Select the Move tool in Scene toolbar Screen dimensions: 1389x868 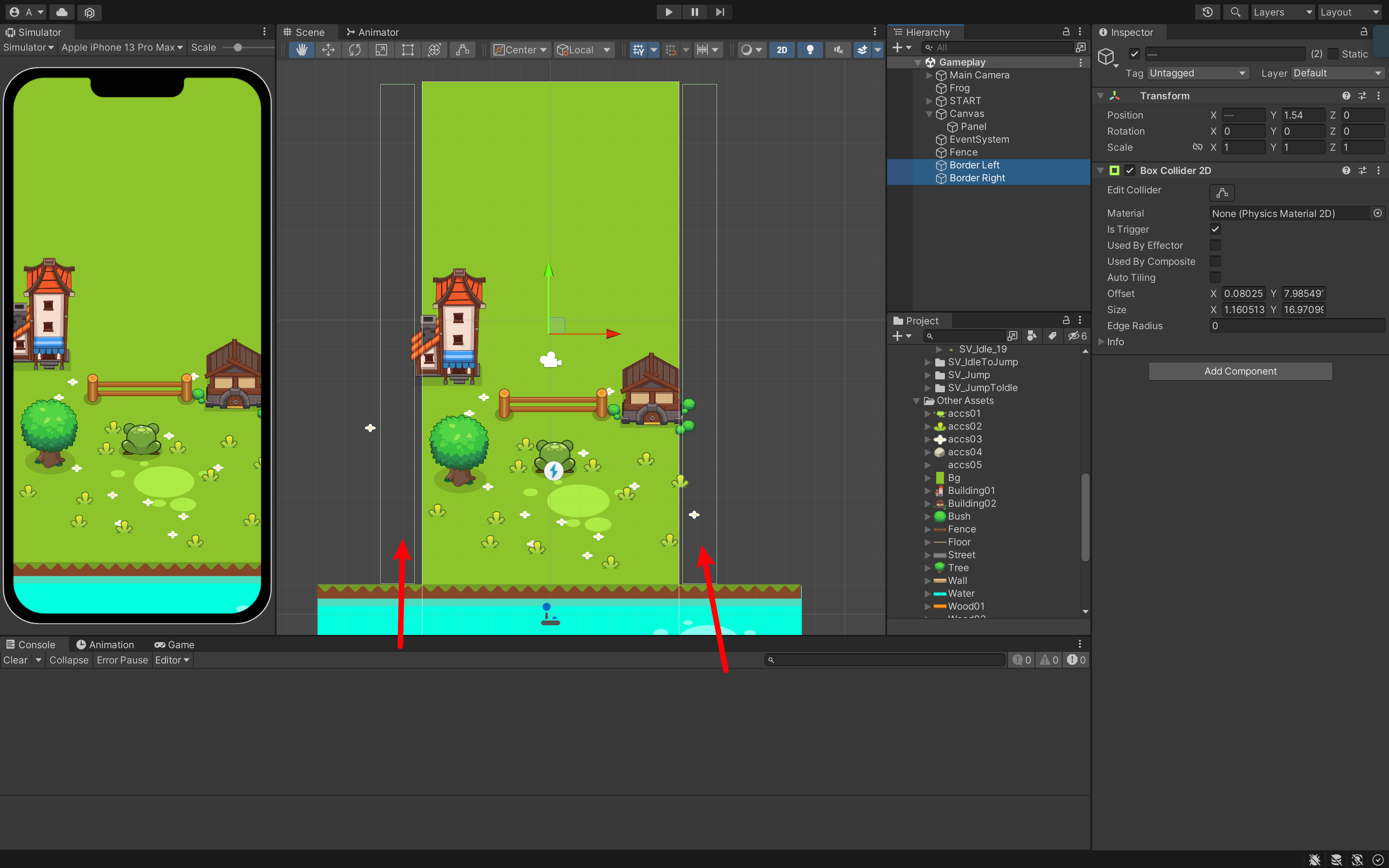(328, 50)
